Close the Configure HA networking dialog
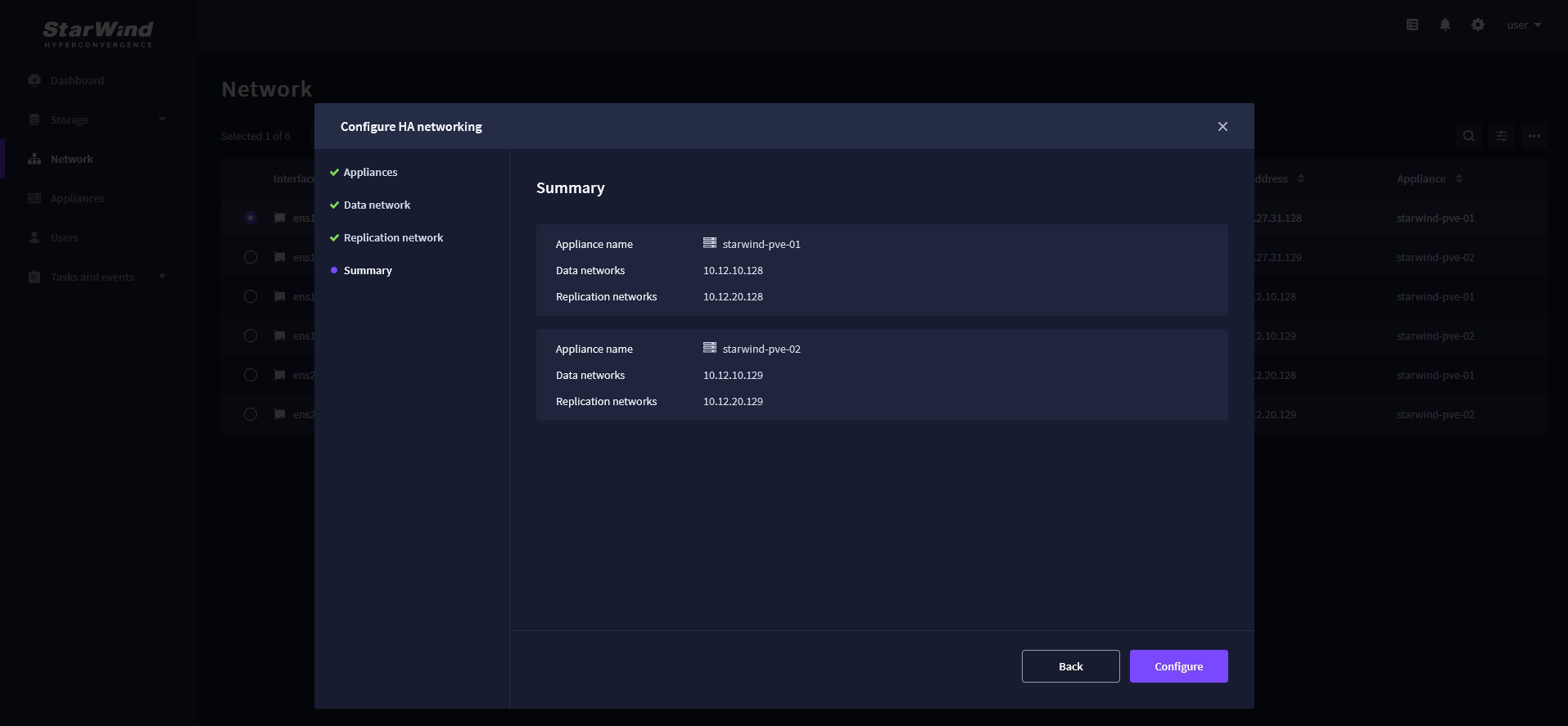The height and width of the screenshot is (726, 1568). tap(1222, 126)
